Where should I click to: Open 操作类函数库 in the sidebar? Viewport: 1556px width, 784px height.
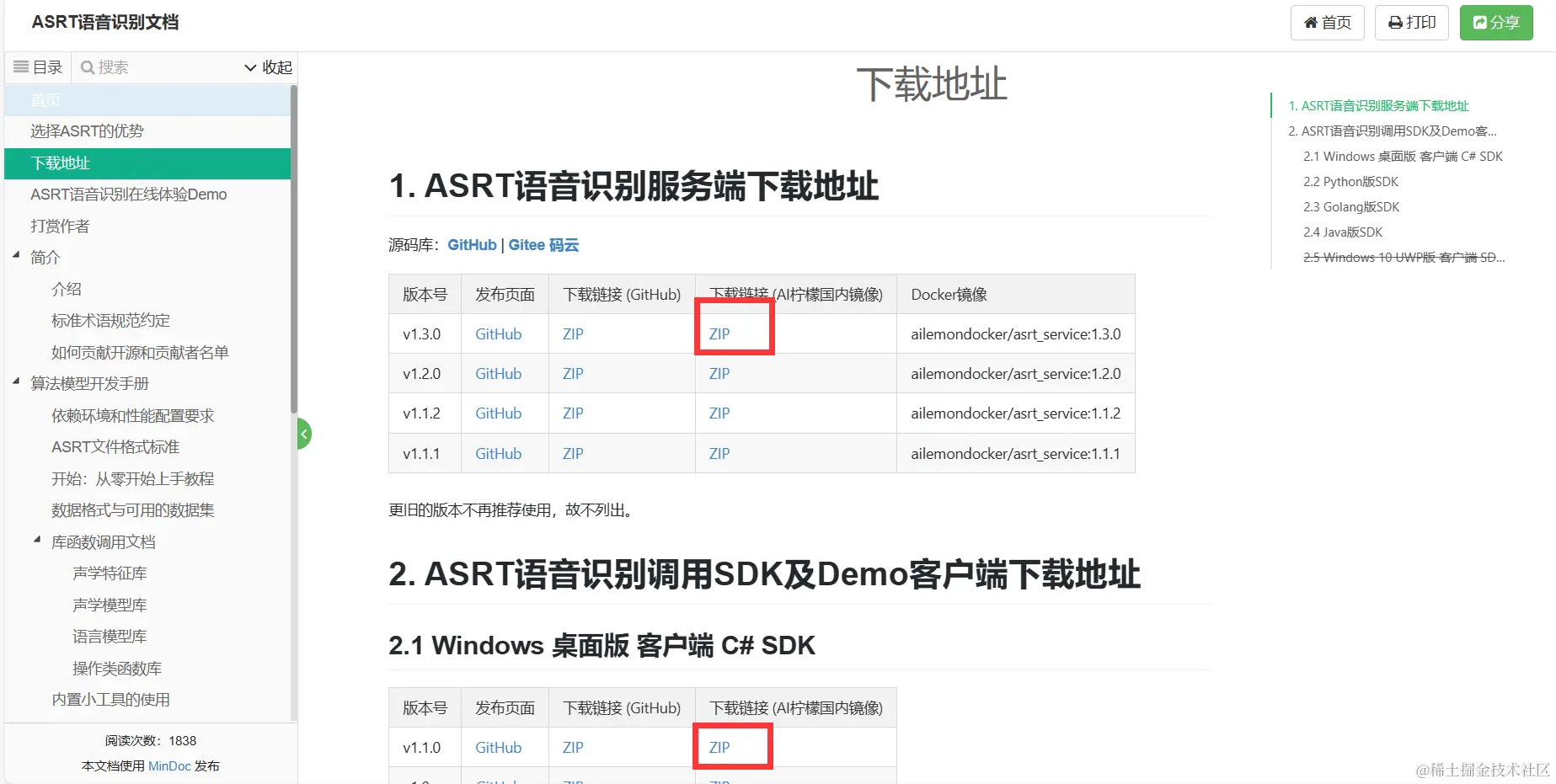click(x=117, y=669)
